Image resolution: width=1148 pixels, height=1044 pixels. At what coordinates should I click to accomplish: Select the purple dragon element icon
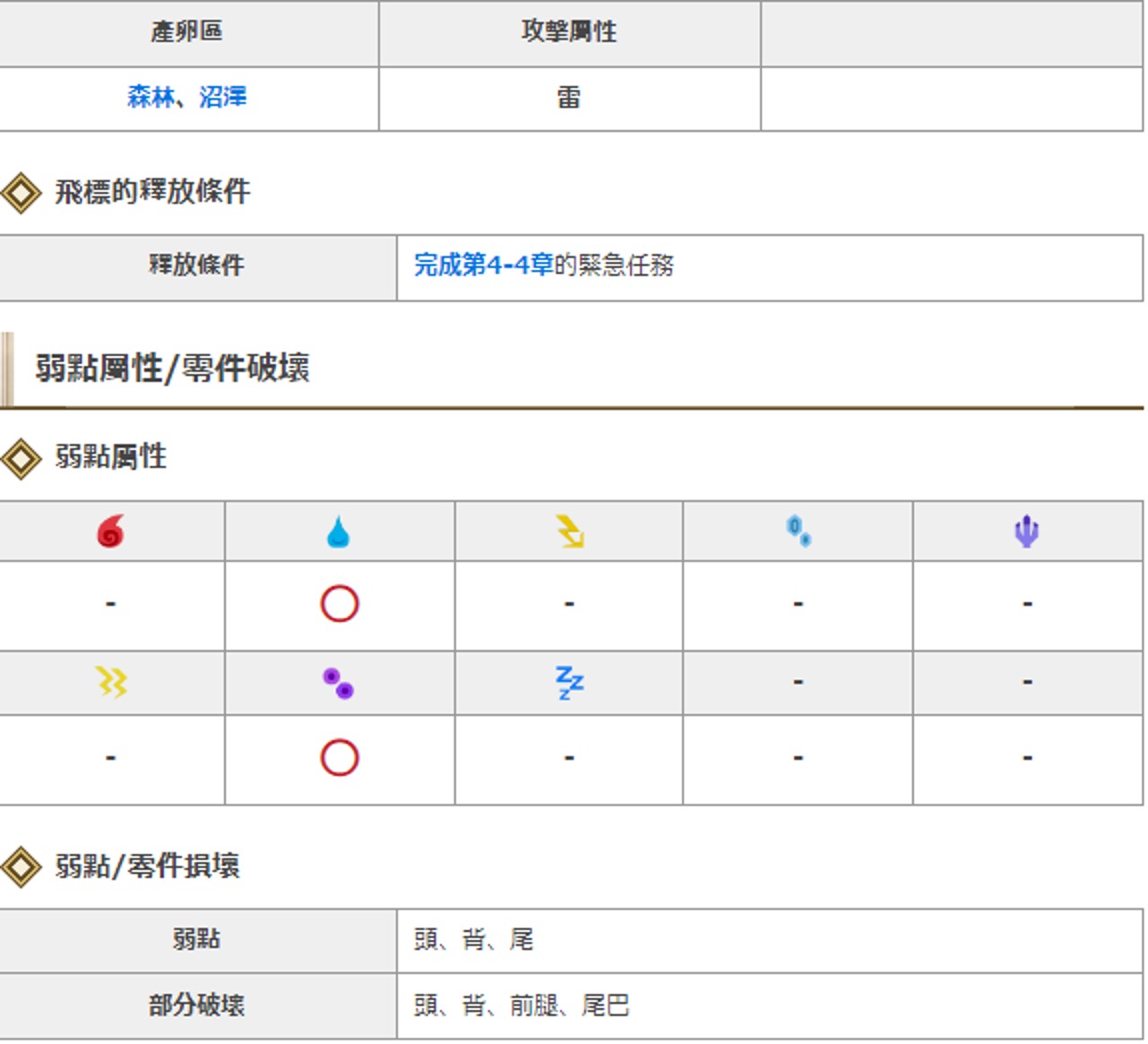[1026, 531]
